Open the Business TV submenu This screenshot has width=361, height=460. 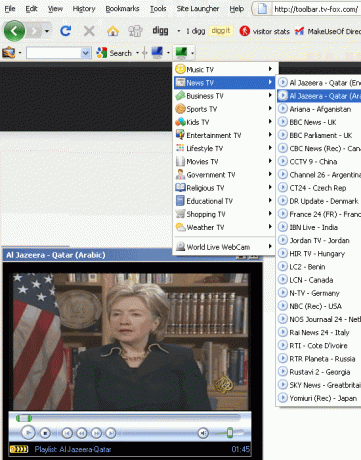click(224, 96)
